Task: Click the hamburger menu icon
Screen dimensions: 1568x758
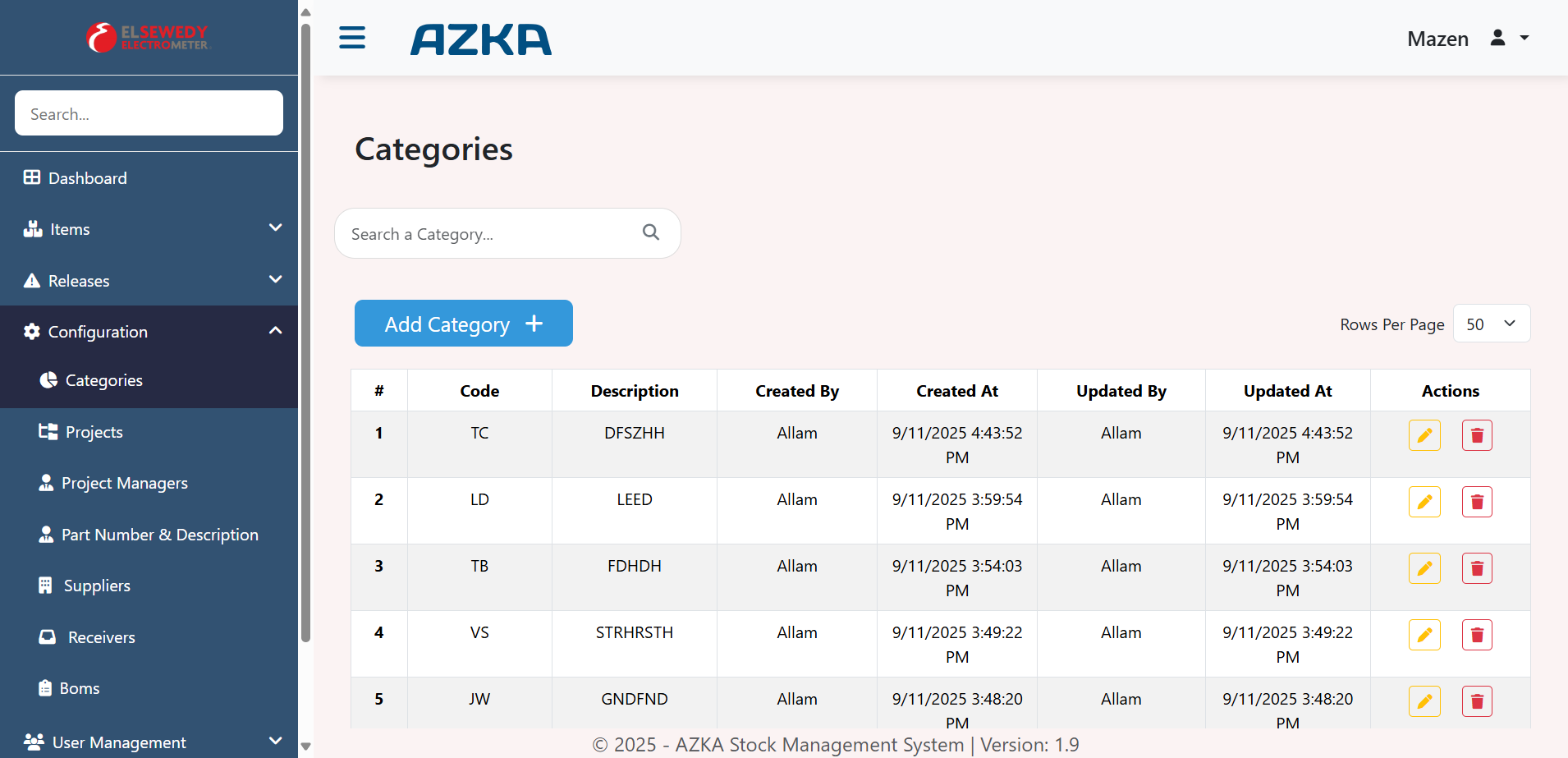Action: [352, 38]
